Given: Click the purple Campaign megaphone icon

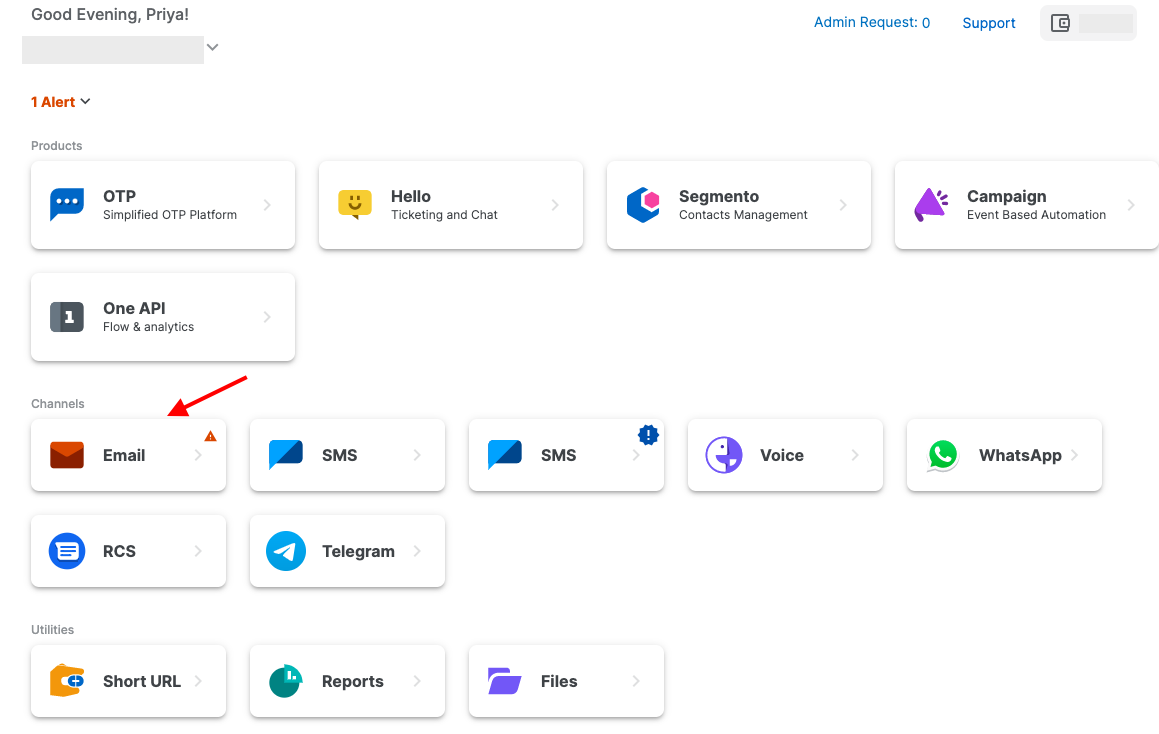Looking at the screenshot, I should pos(931,205).
